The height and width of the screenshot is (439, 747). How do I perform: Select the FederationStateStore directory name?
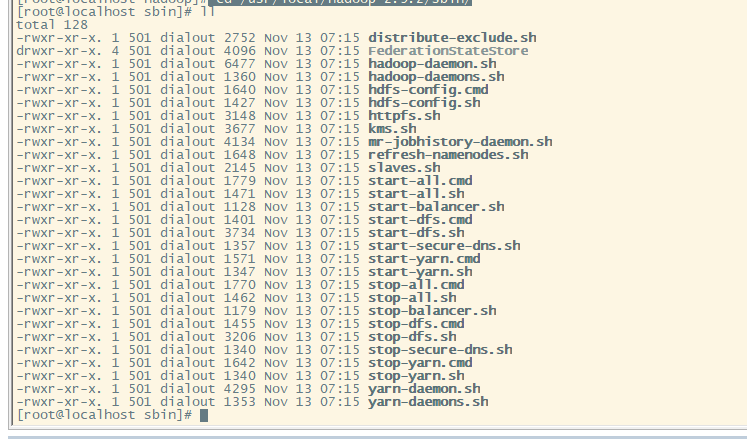click(448, 51)
